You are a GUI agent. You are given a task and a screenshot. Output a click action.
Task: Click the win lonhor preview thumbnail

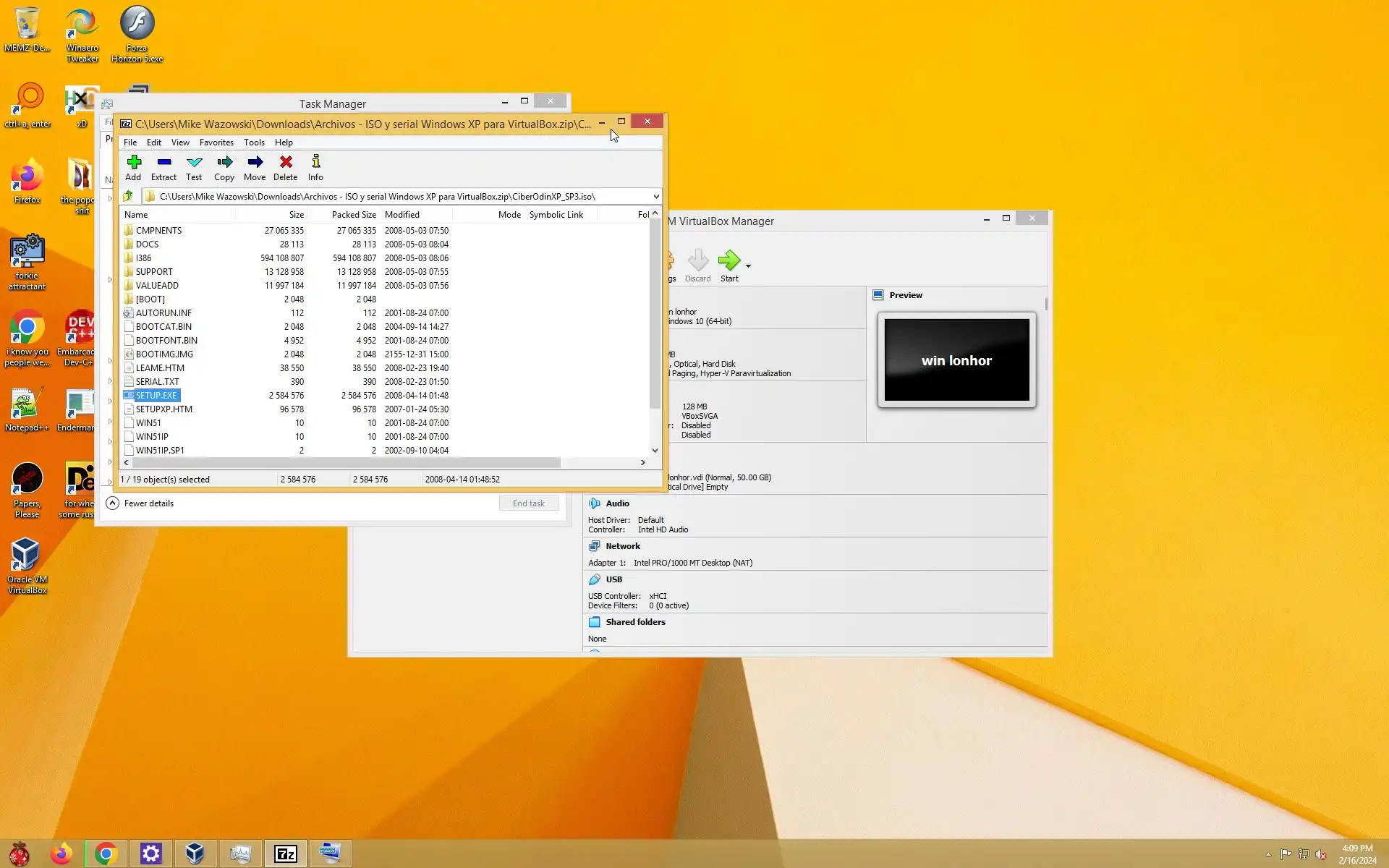pyautogui.click(x=956, y=360)
